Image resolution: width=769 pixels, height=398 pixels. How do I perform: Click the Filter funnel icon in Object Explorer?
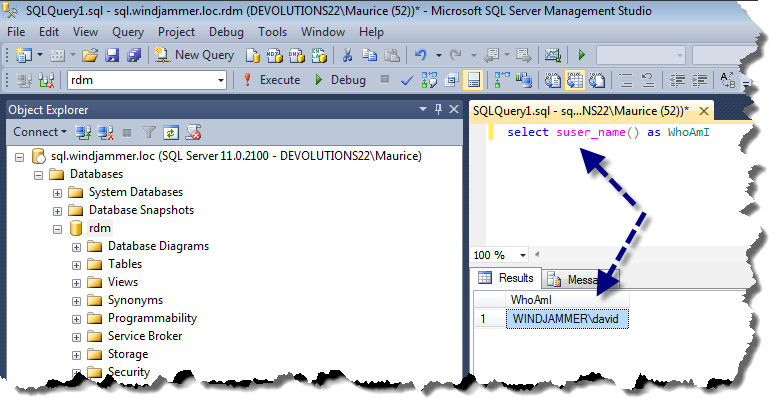click(149, 132)
